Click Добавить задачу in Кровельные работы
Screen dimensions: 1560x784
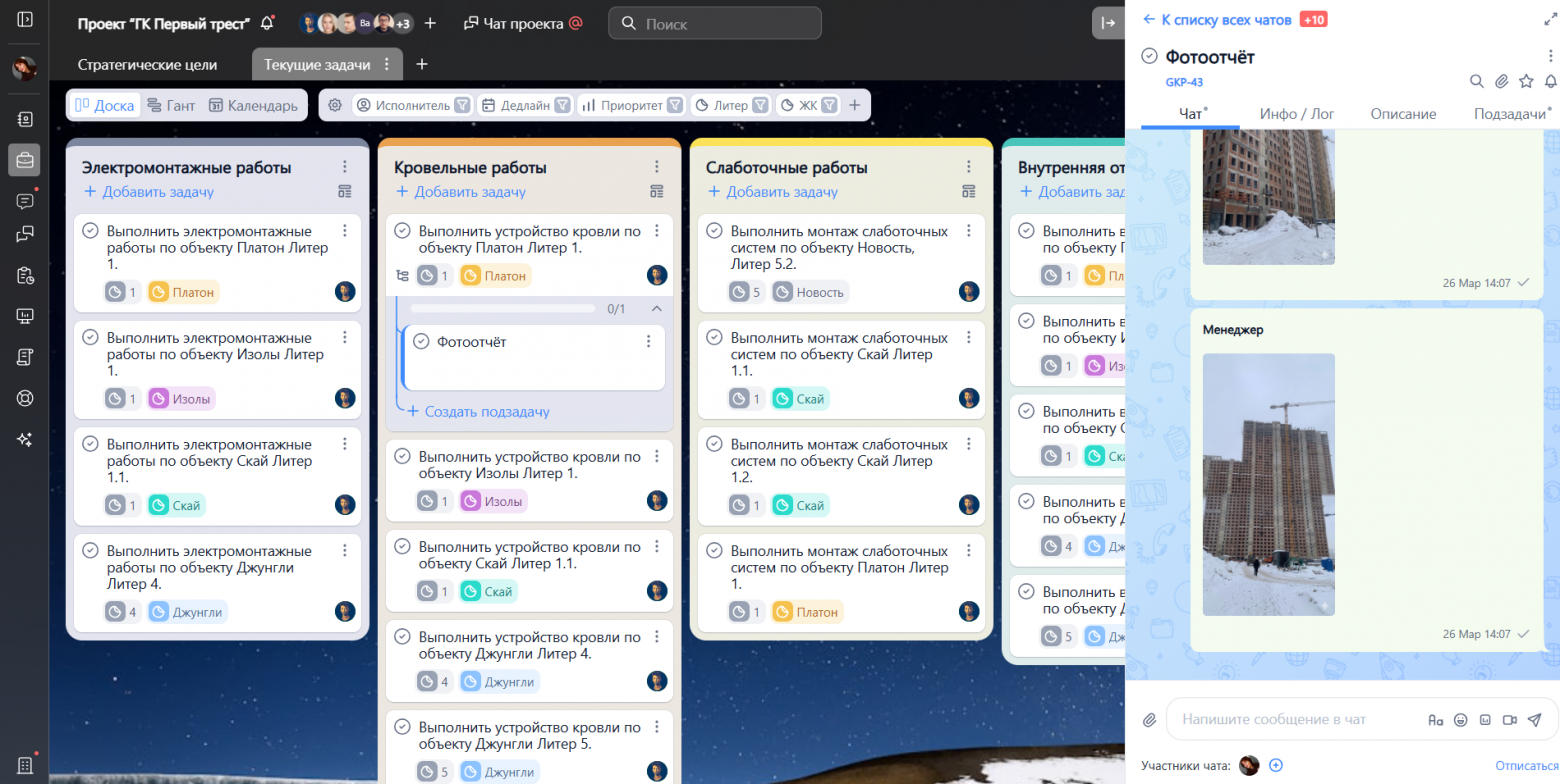pos(461,192)
